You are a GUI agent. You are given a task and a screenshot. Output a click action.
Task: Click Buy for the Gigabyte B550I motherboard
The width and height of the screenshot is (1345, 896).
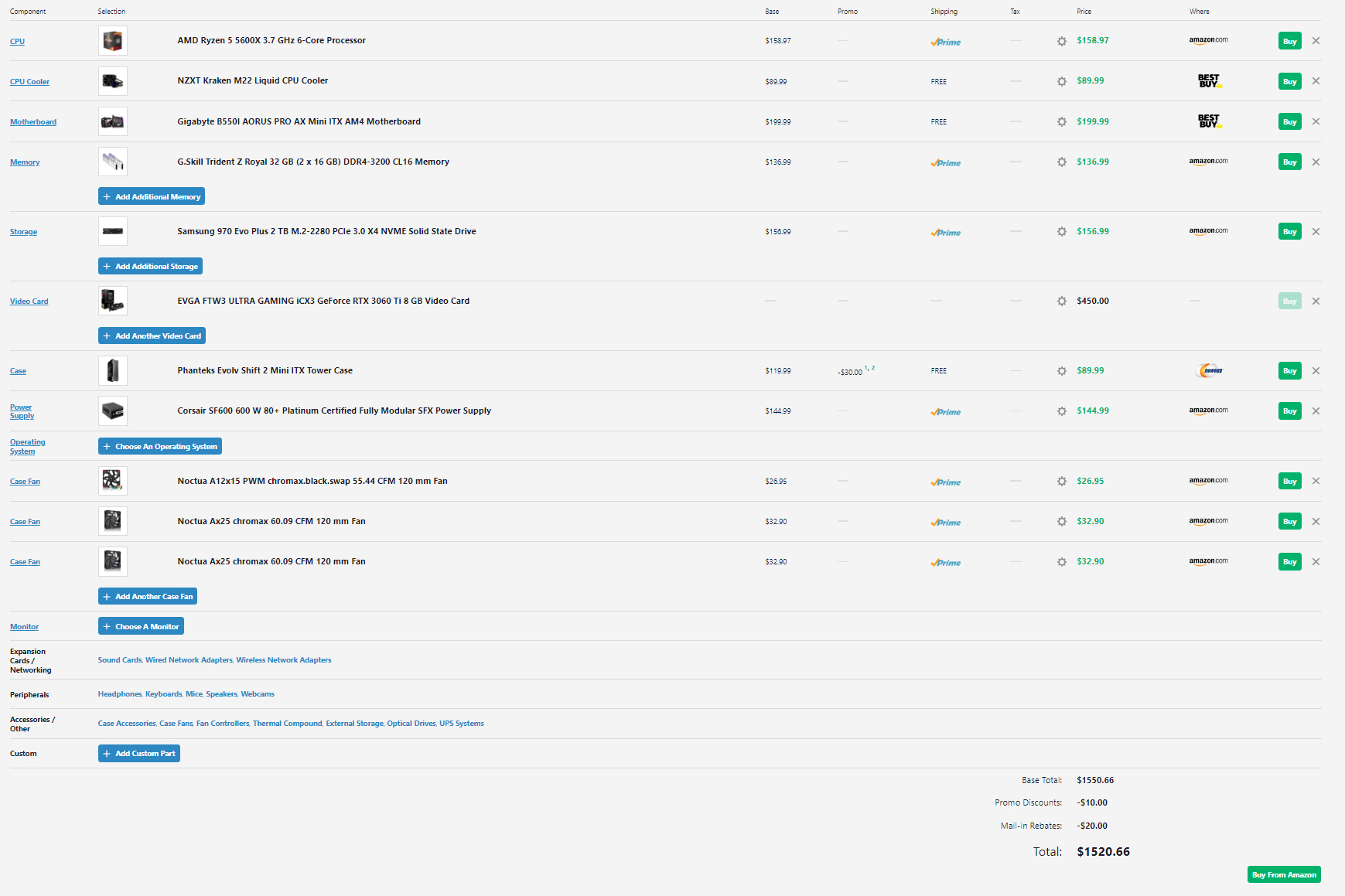[x=1290, y=121]
